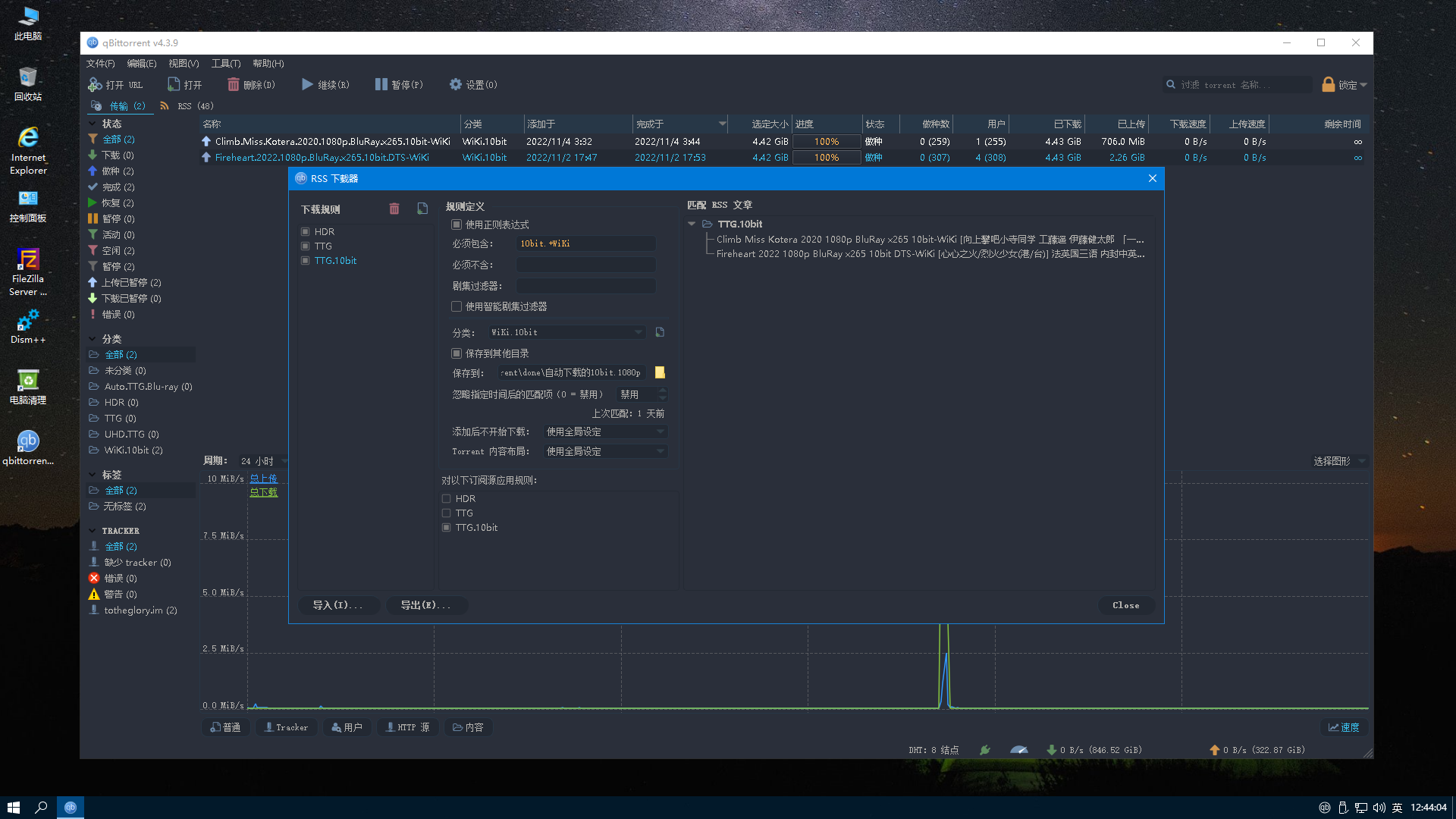The image size is (1456, 819).
Task: Switch to the RSS (48) tab
Action: [187, 106]
